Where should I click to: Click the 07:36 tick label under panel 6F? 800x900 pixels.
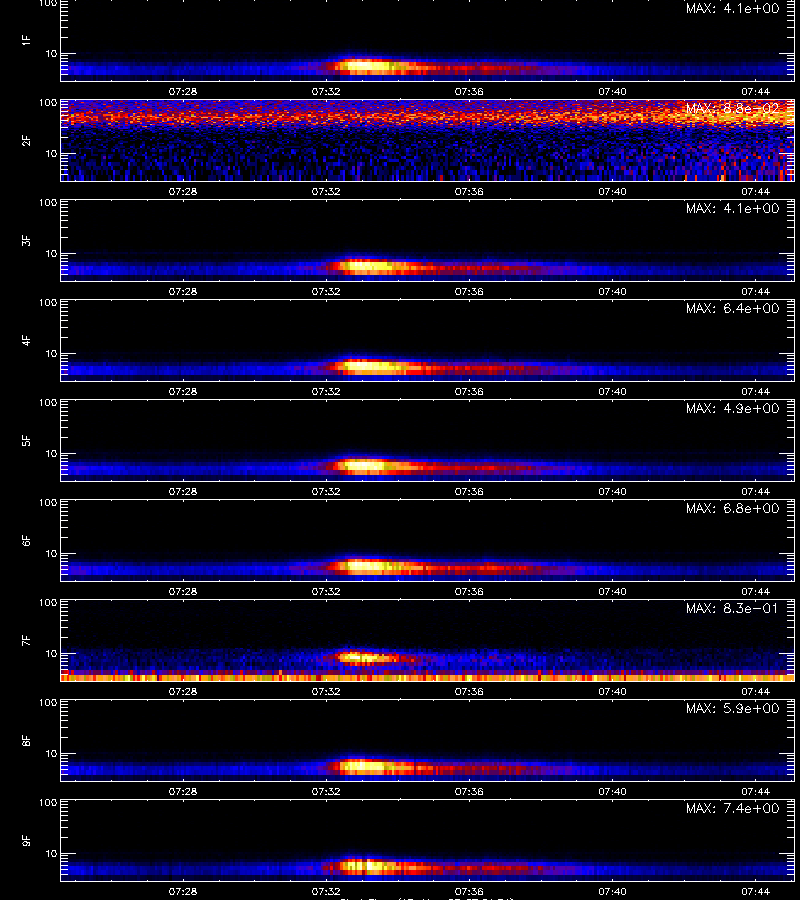coord(469,591)
